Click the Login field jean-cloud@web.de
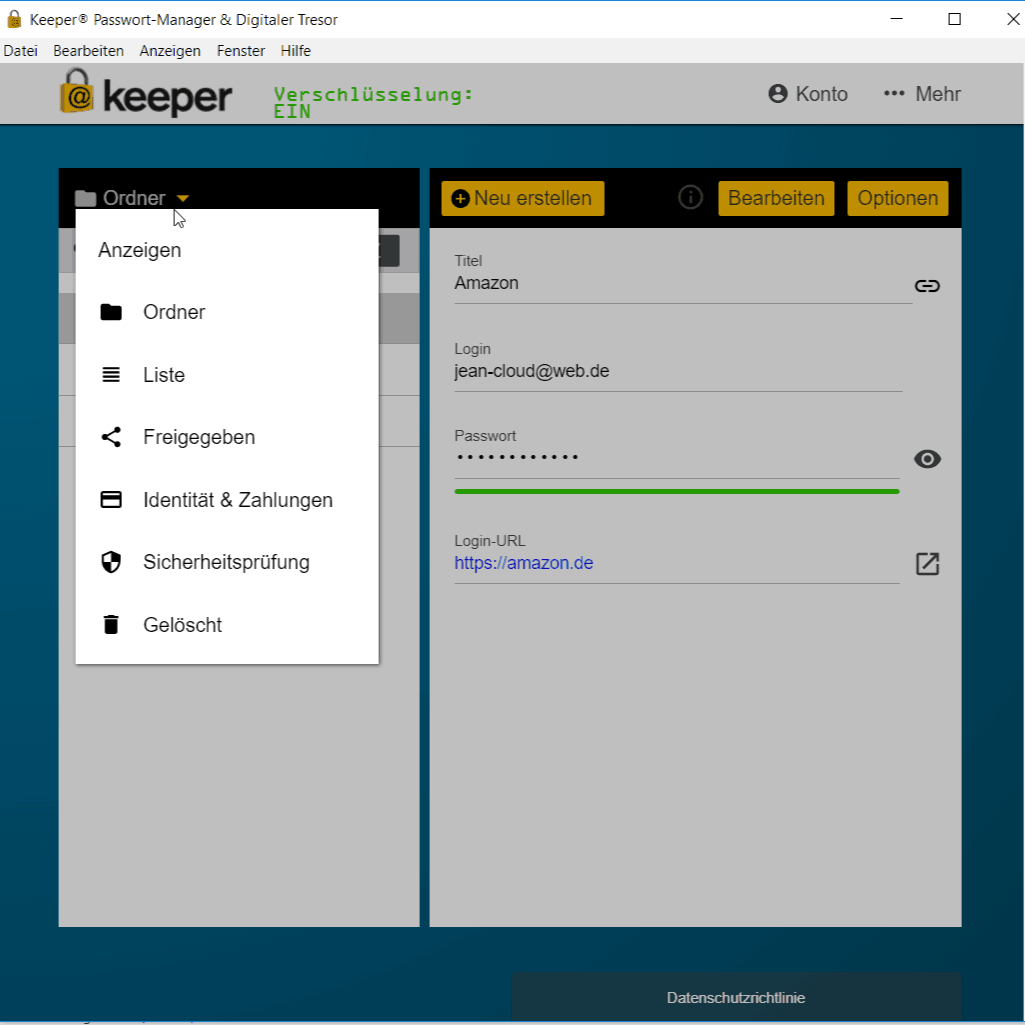Viewport: 1025px width, 1025px height. coord(678,371)
